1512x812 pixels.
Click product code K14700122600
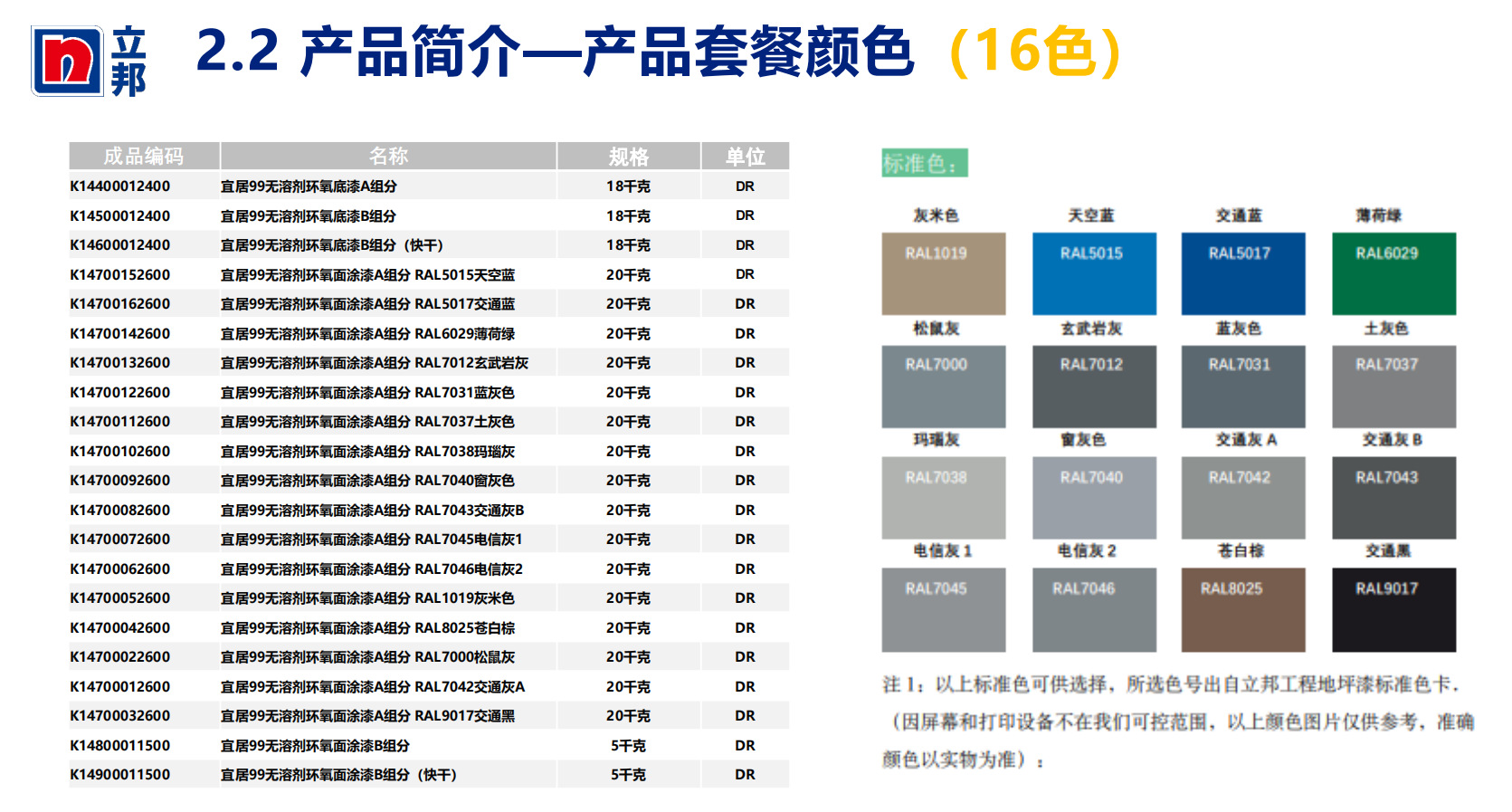click(120, 392)
